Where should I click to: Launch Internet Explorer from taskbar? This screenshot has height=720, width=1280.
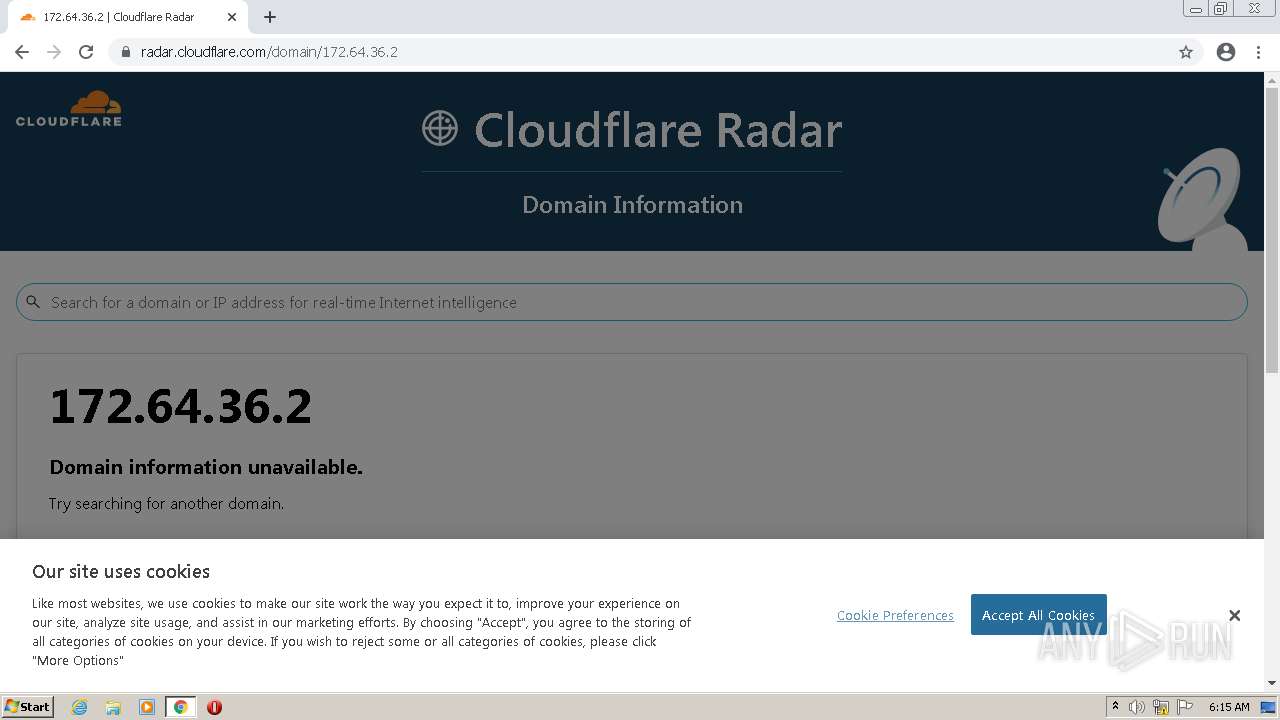(x=79, y=707)
